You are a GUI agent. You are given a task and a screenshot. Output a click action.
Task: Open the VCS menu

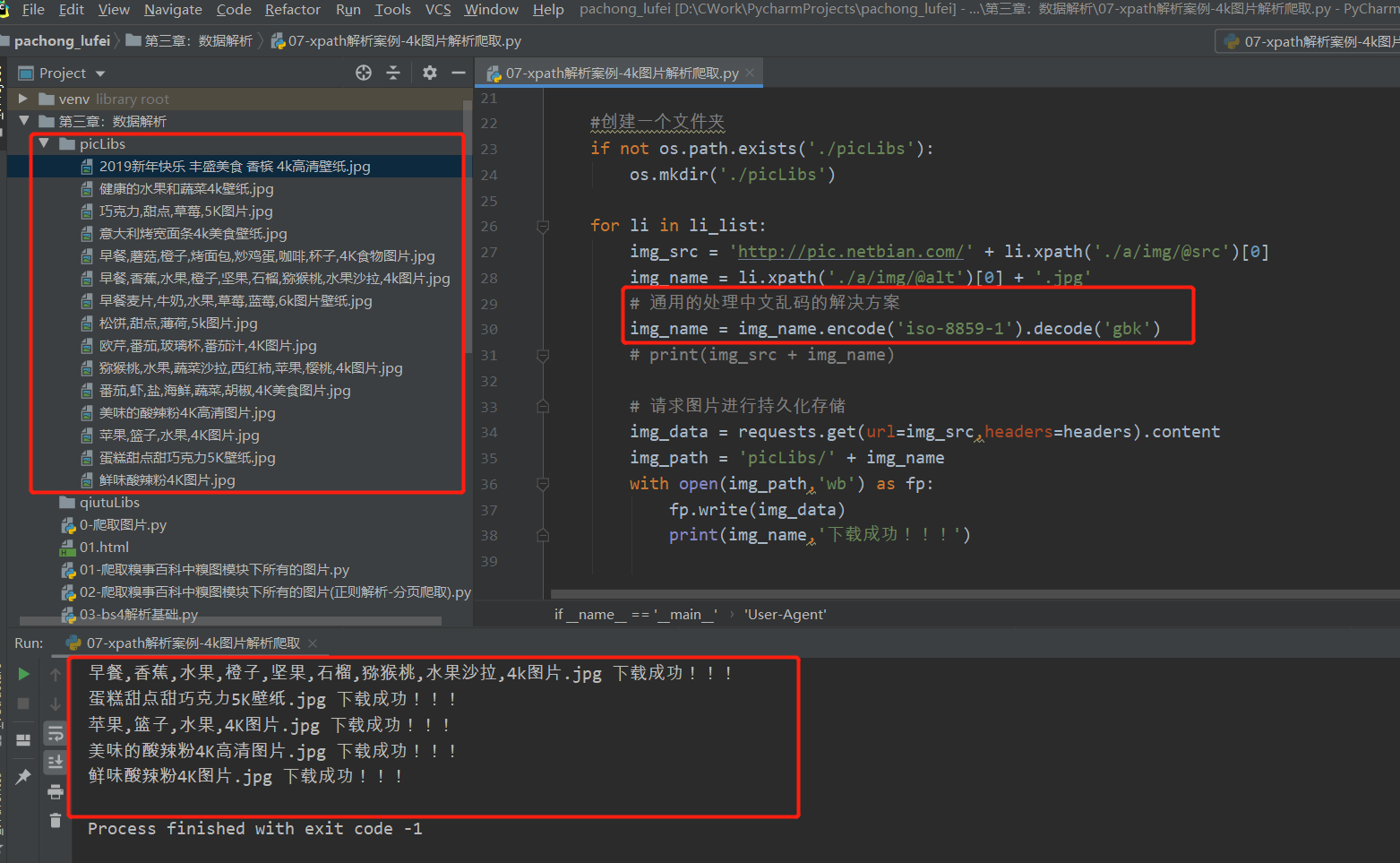click(438, 9)
